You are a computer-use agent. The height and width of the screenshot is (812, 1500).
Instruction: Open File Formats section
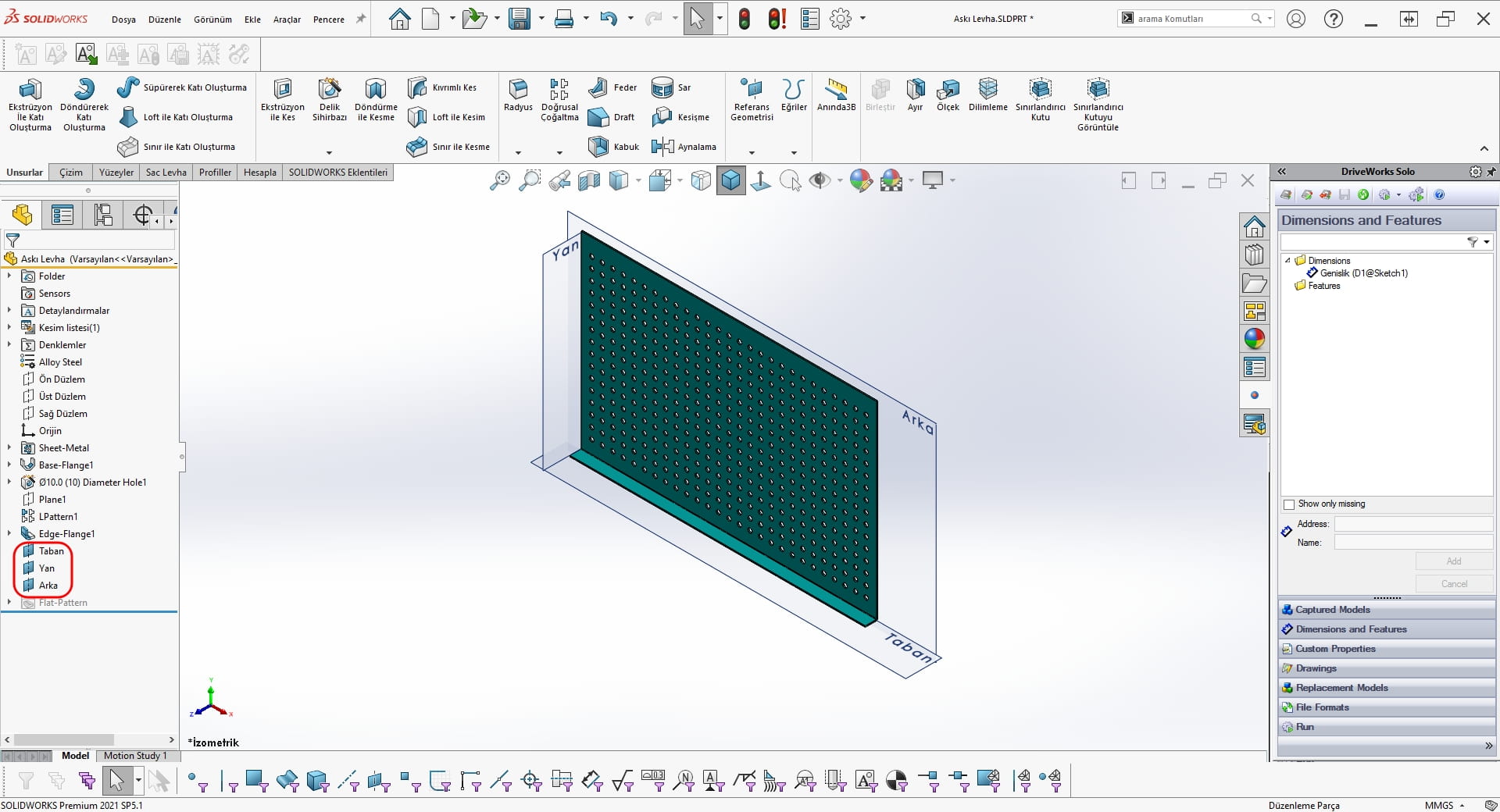pos(1387,707)
